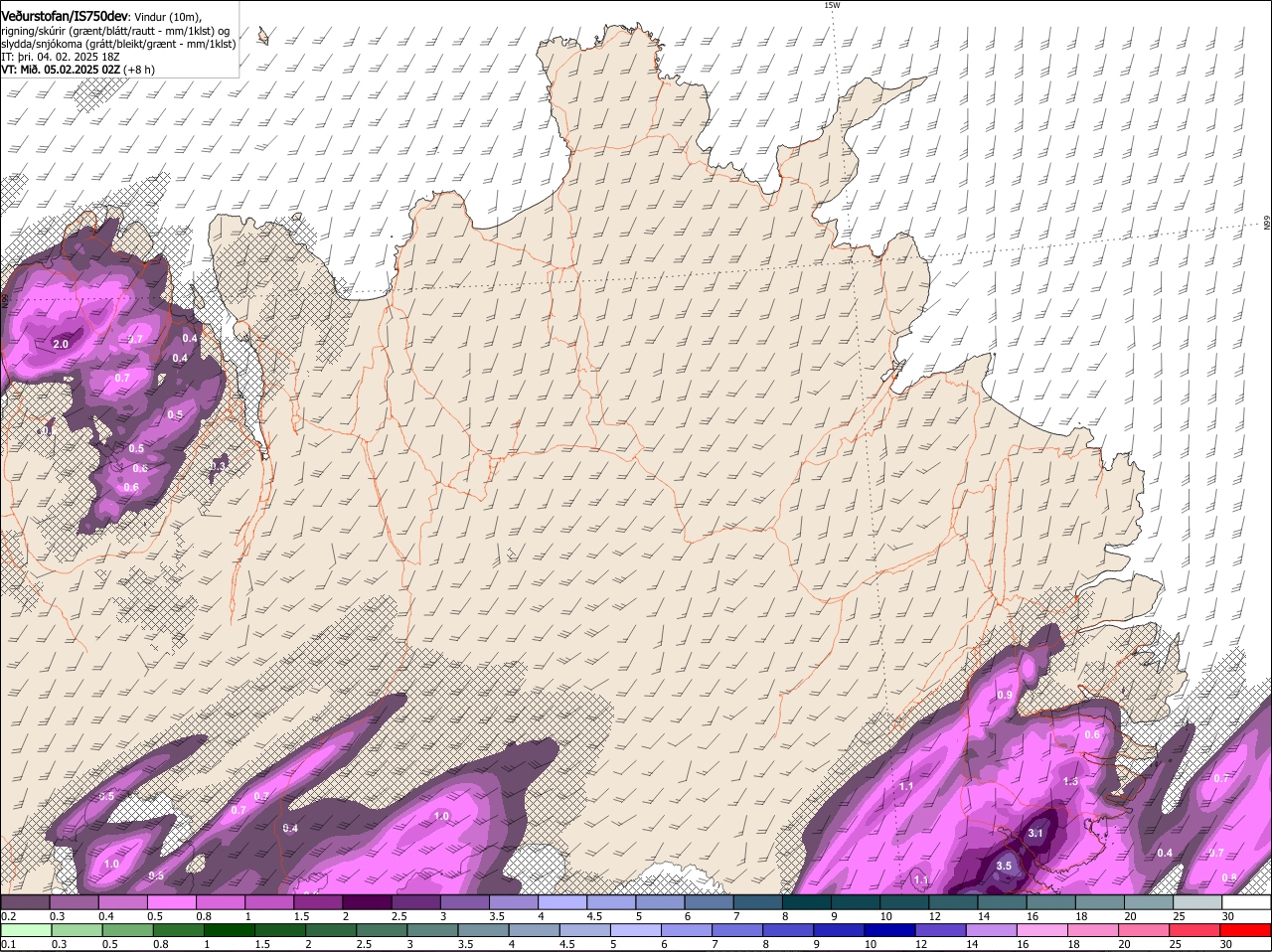Viewport: 1272px width, 952px height.
Task: Pick the white top-row swatch after 30
Action: [1246, 902]
